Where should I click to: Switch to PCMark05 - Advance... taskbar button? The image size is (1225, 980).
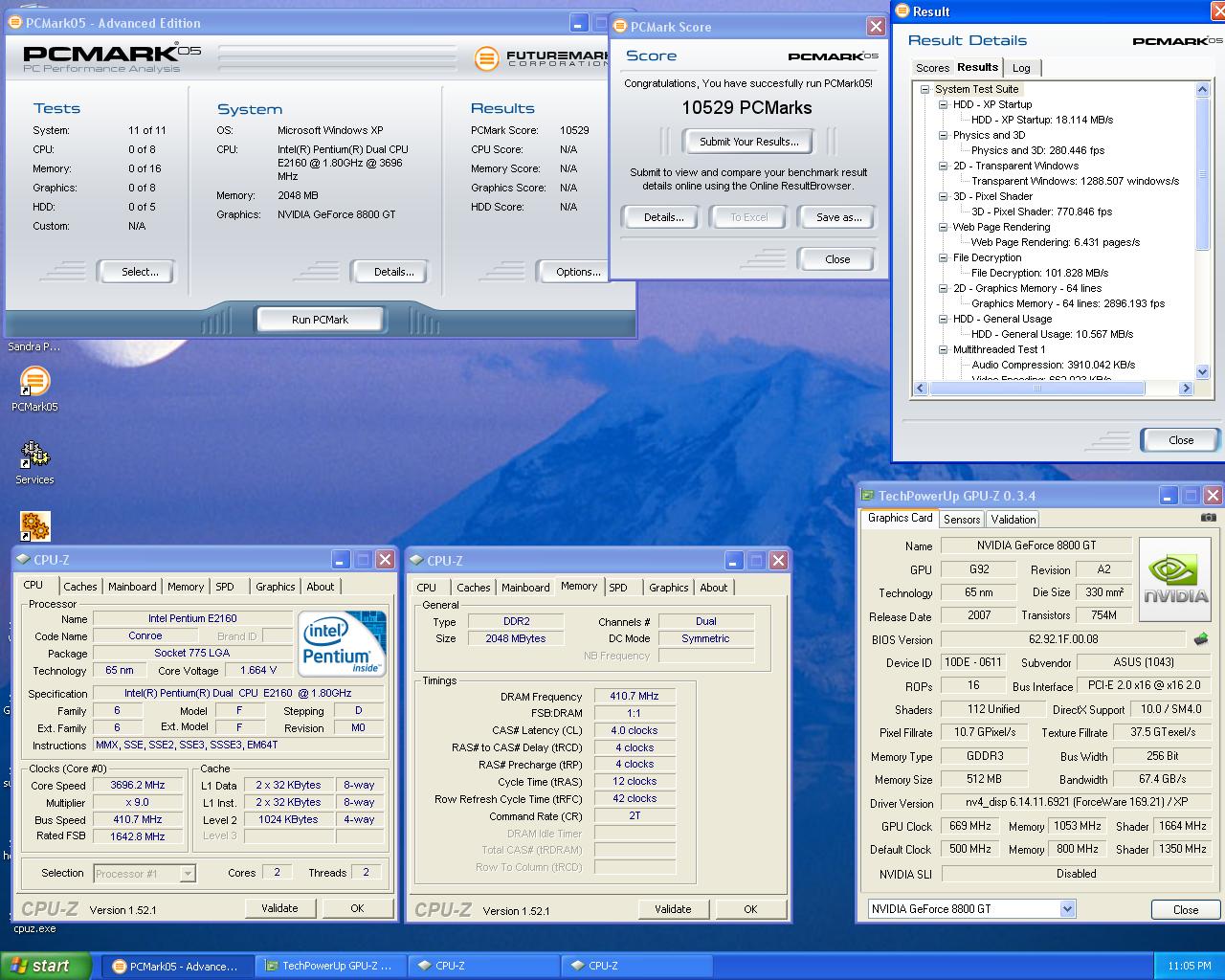click(x=176, y=966)
